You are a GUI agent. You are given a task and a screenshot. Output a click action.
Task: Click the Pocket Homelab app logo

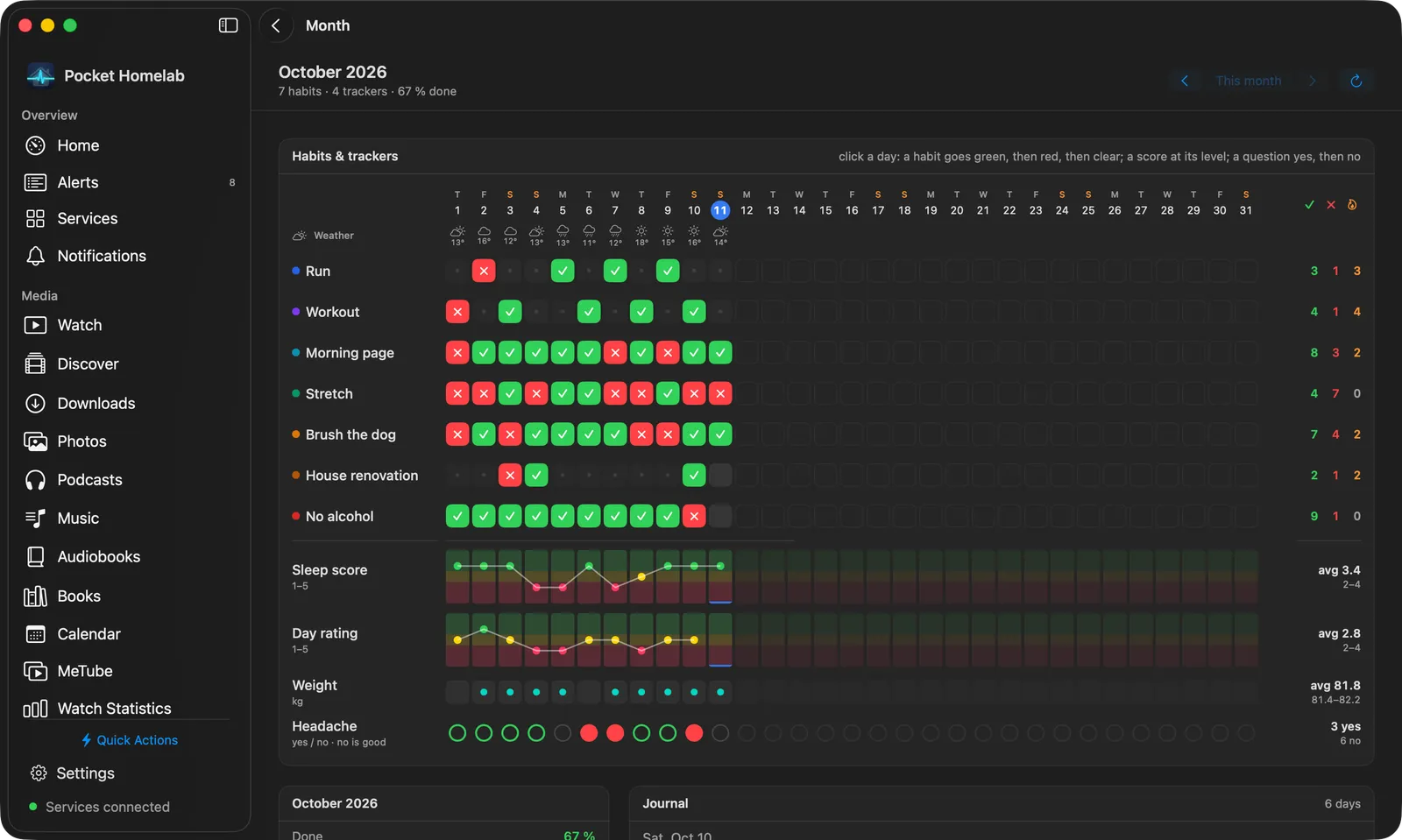click(x=40, y=75)
